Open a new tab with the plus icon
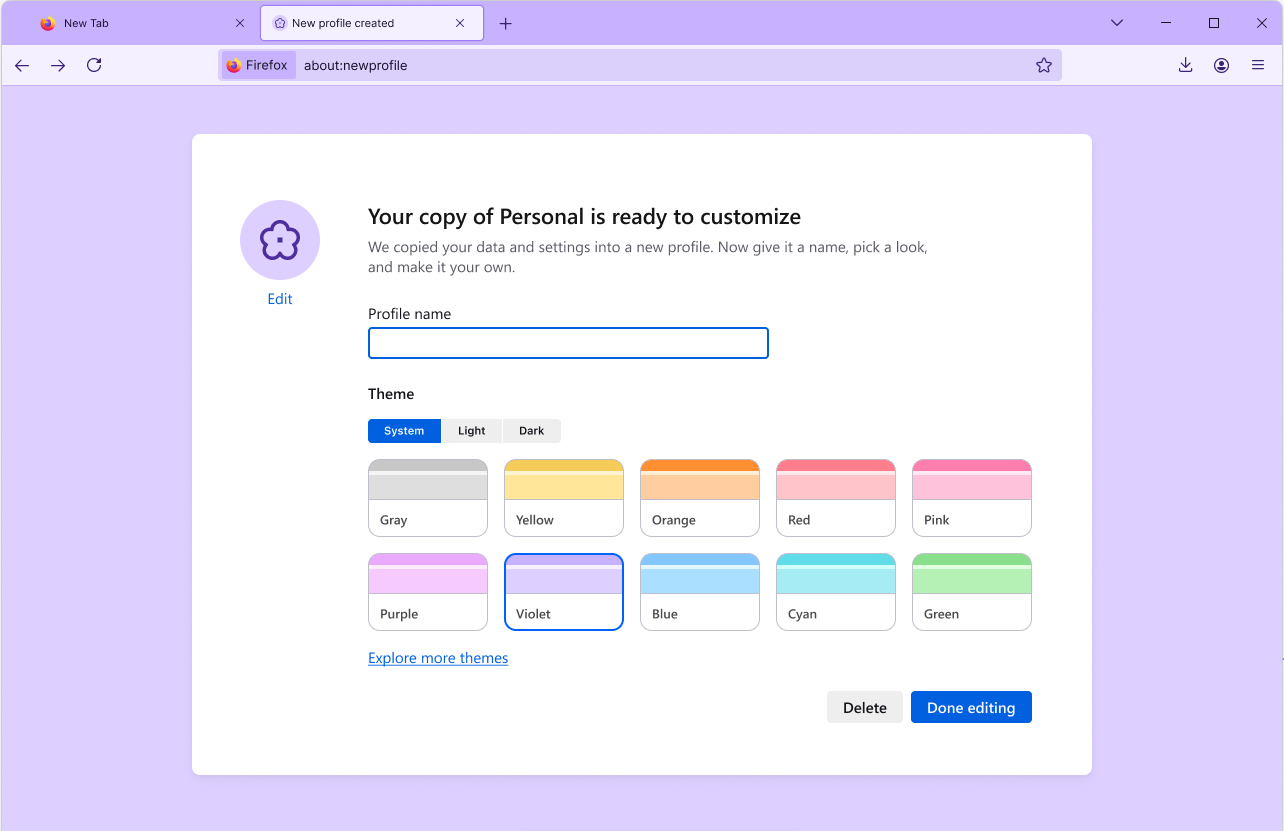This screenshot has height=831, width=1284. pyautogui.click(x=505, y=23)
